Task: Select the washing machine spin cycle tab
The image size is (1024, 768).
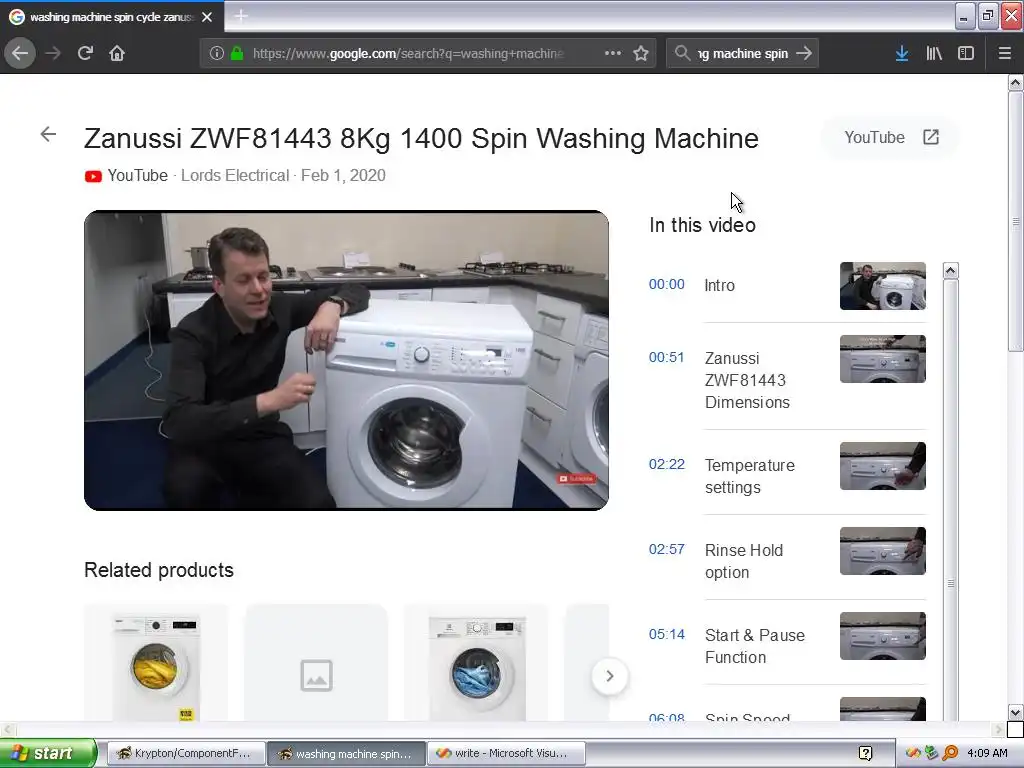Action: click(x=112, y=17)
